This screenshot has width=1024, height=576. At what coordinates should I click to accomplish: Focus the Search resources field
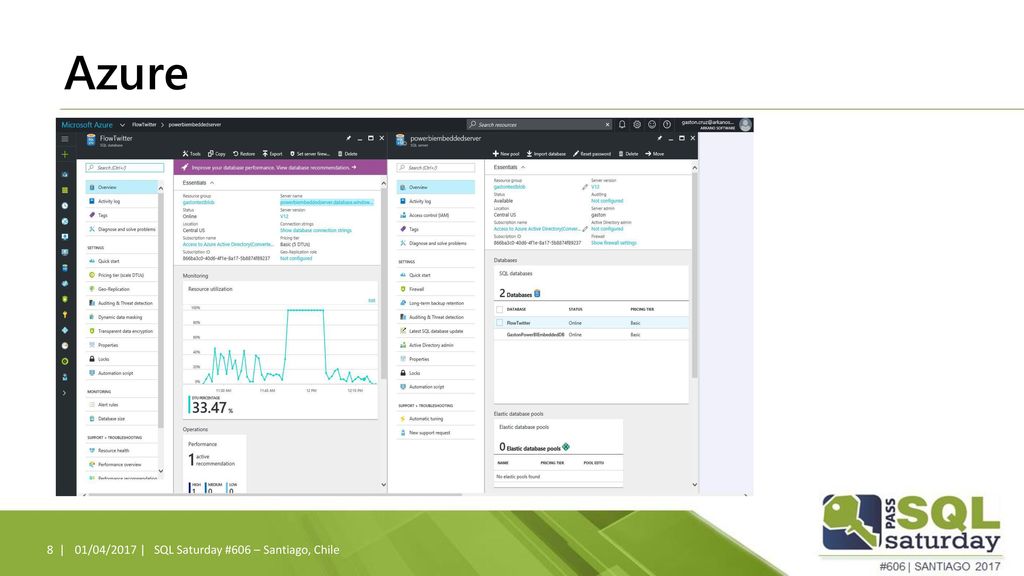[x=539, y=125]
